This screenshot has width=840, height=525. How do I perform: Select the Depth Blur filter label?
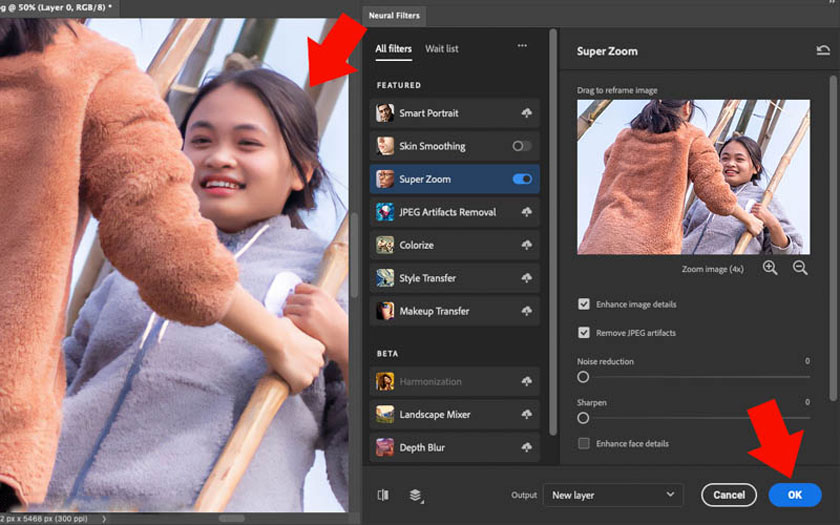click(x=422, y=447)
